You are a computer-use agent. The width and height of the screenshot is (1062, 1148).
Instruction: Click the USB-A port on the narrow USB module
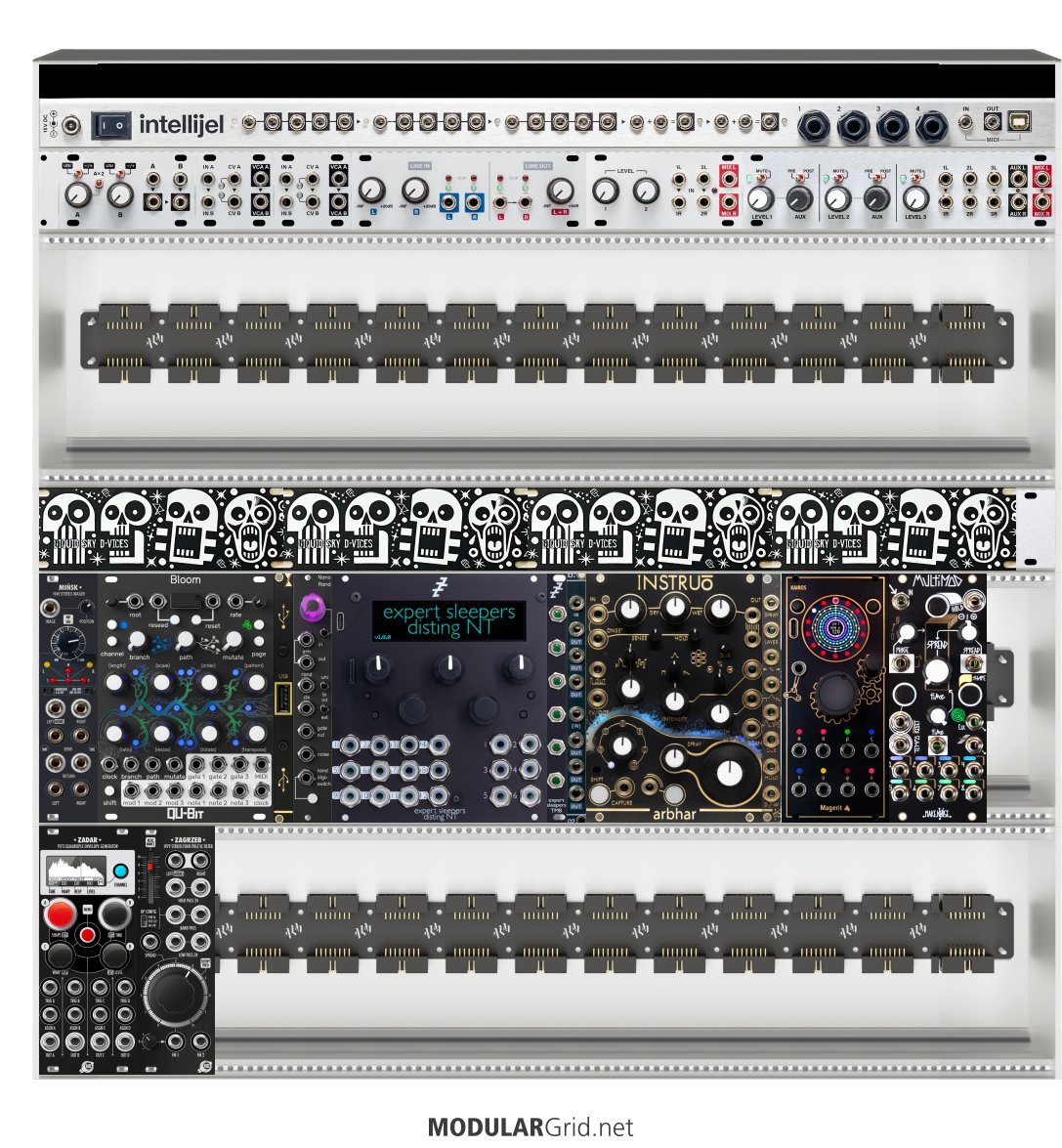(283, 697)
